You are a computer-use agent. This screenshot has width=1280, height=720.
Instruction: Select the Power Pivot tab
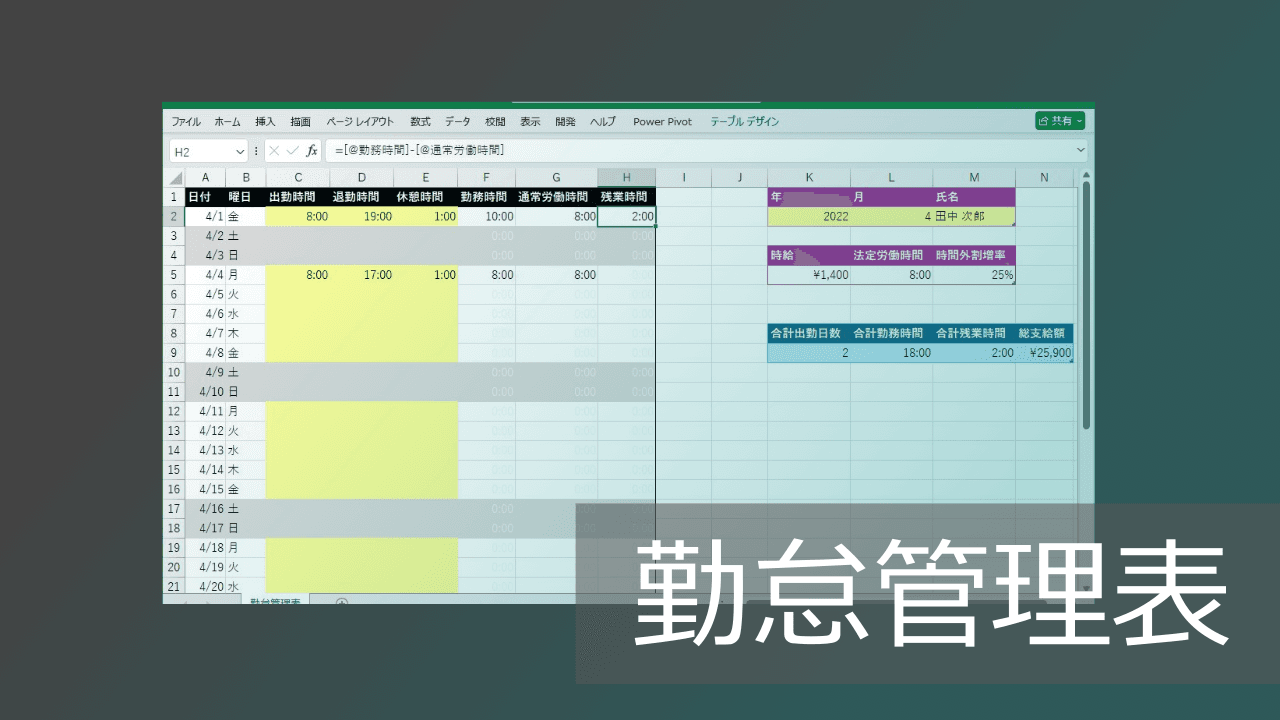click(662, 122)
